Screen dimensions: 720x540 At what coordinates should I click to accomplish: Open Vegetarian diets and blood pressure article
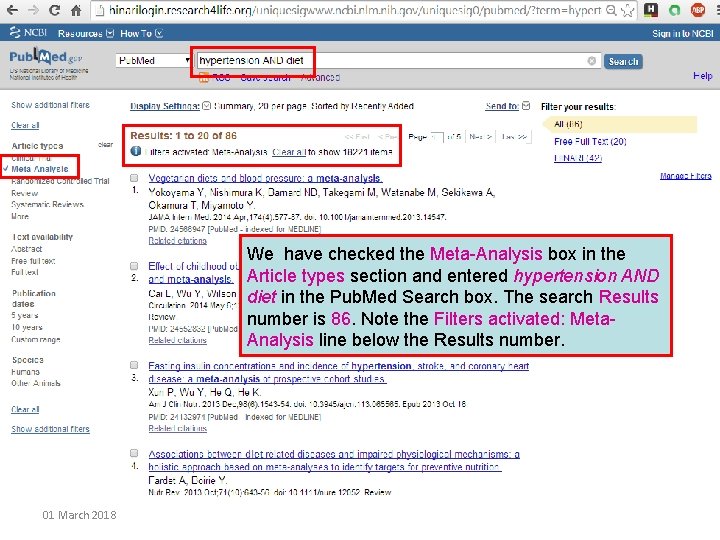pyautogui.click(x=265, y=178)
